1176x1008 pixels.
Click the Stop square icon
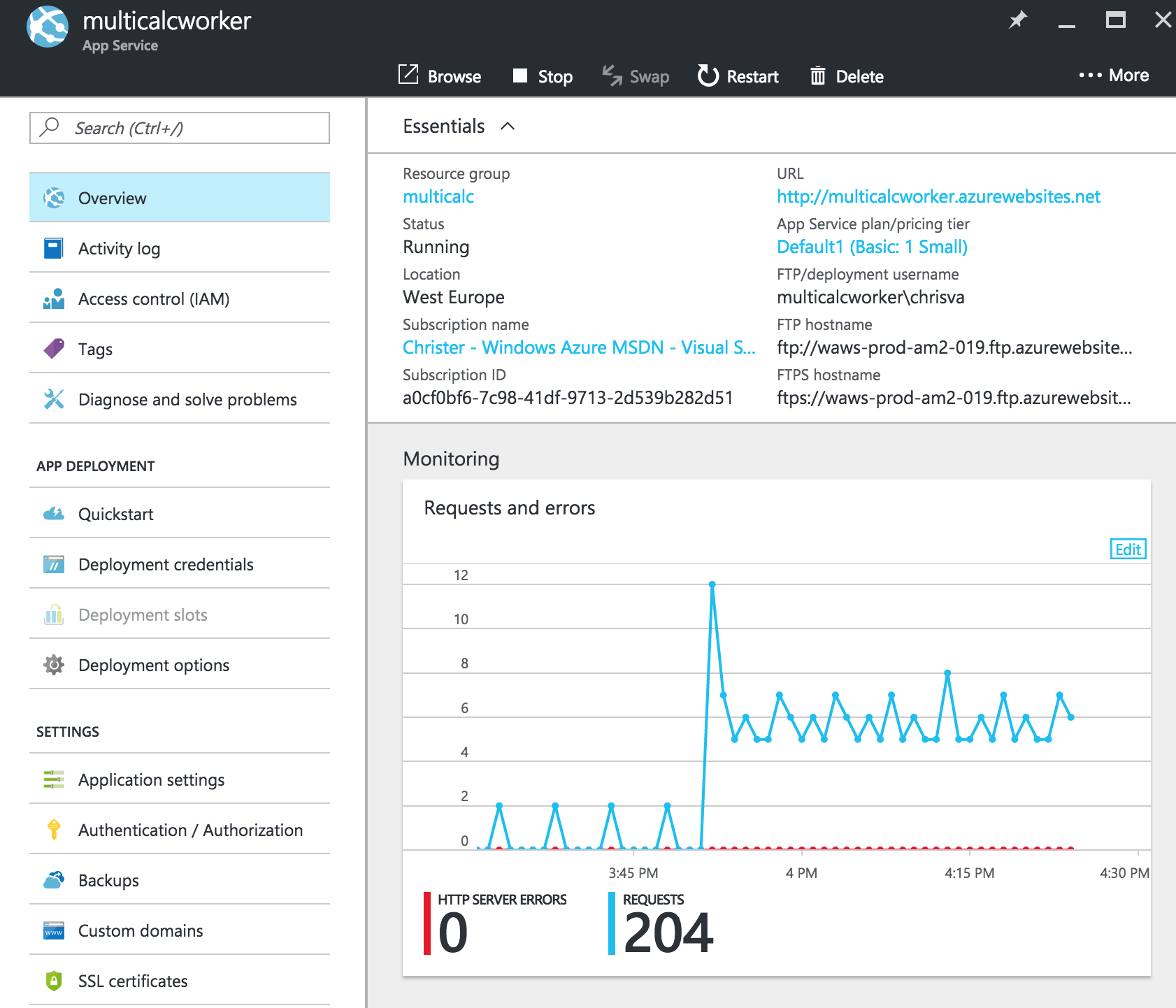[x=519, y=75]
